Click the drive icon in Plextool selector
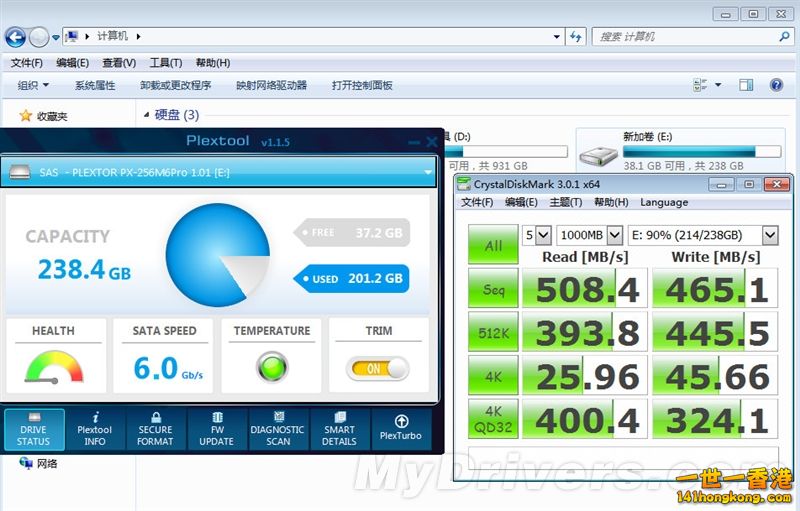Viewport: 800px width, 511px height. pos(20,172)
